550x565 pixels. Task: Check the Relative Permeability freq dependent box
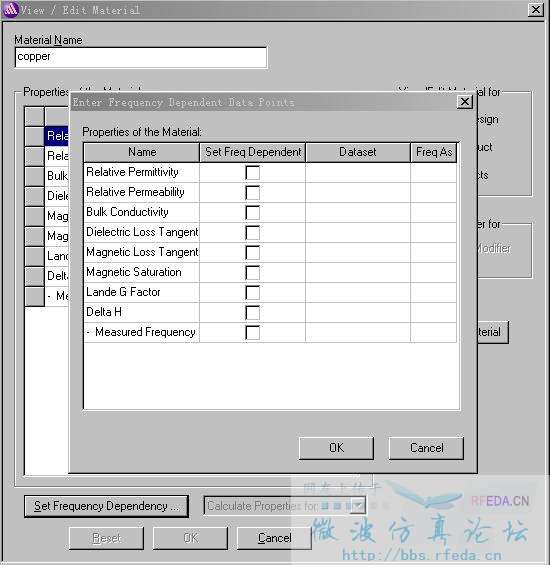click(x=252, y=192)
